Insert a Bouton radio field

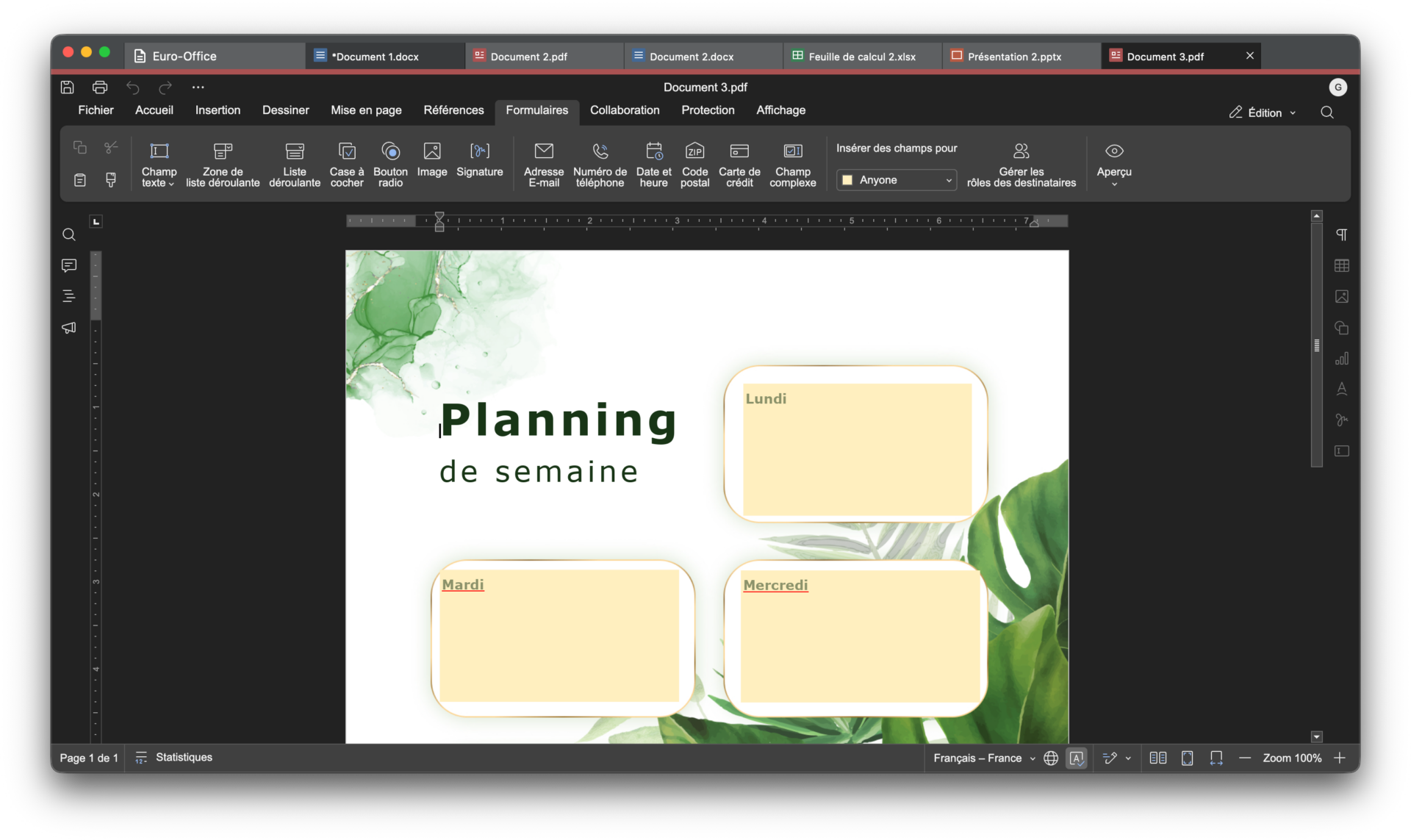pos(390,165)
